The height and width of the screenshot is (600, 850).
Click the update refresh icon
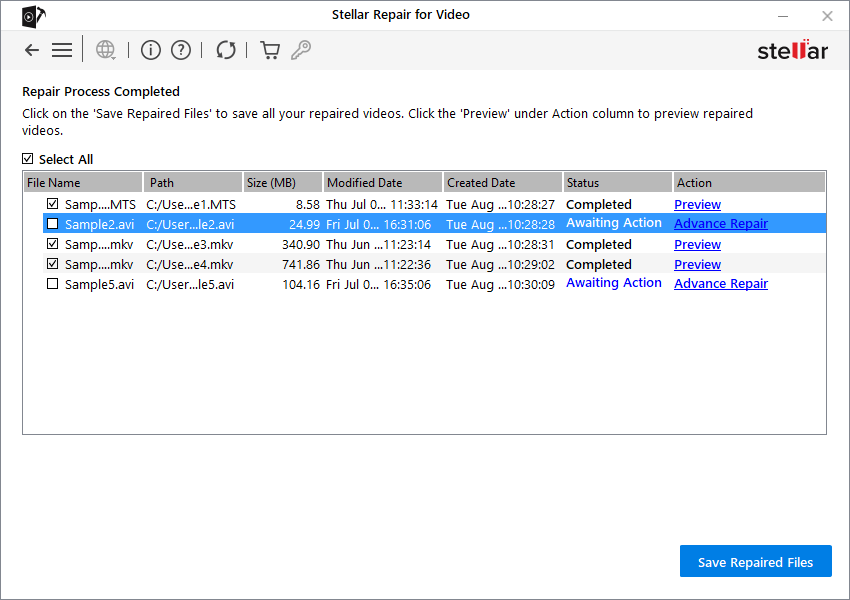tap(226, 50)
